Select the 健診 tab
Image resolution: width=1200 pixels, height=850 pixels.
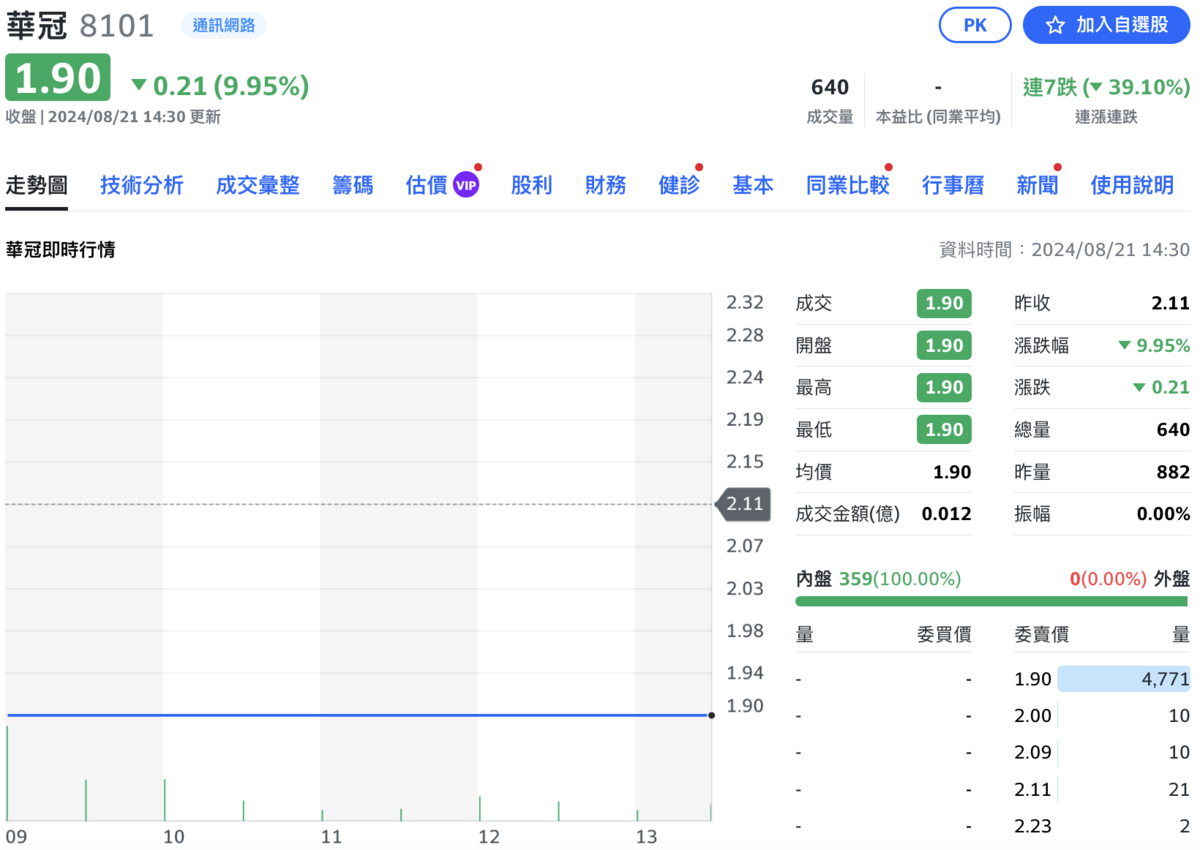click(679, 185)
